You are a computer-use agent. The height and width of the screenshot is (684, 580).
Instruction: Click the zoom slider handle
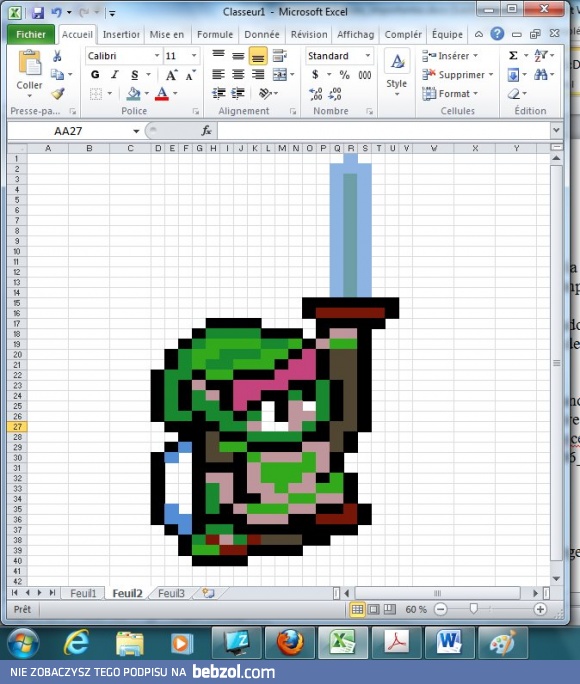click(x=474, y=609)
